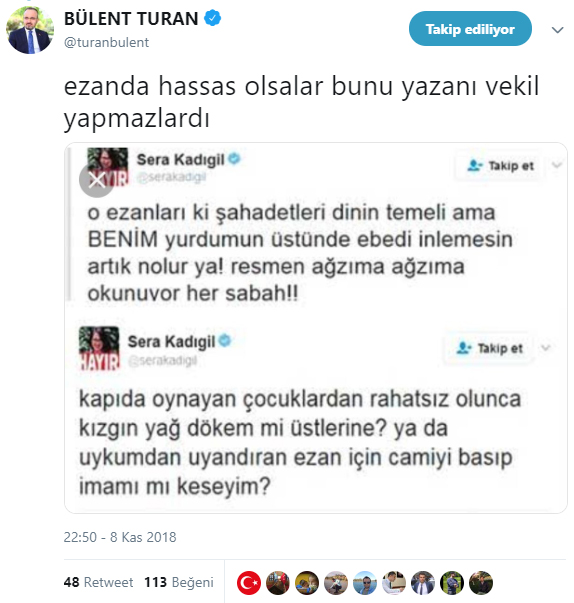Open Bülent Turan's profile picture
The image size is (574, 603).
click(30, 30)
